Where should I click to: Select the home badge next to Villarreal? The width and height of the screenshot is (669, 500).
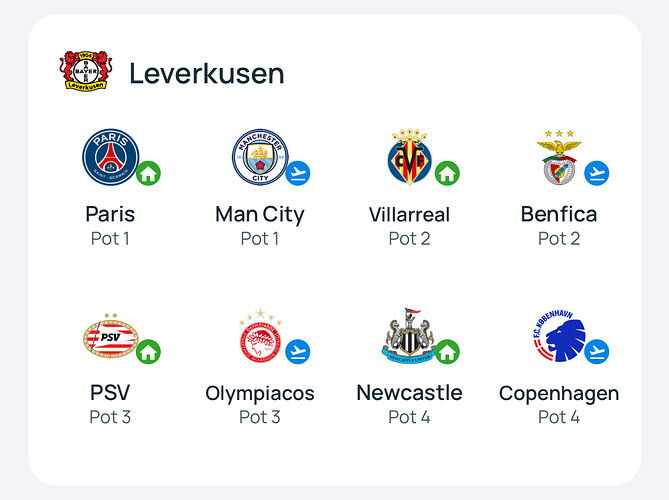coord(447,173)
